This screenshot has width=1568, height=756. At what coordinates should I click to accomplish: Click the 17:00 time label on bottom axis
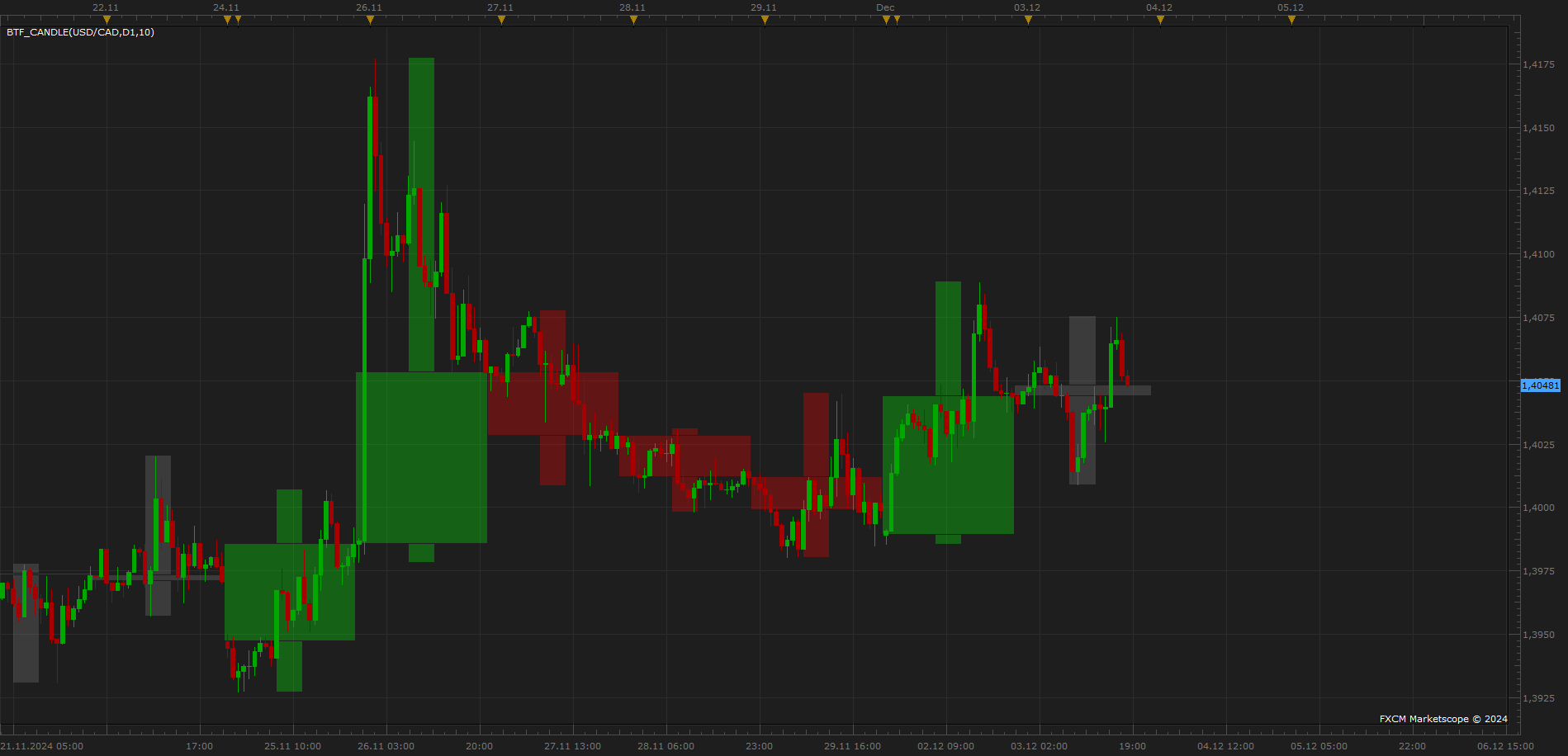point(199,746)
